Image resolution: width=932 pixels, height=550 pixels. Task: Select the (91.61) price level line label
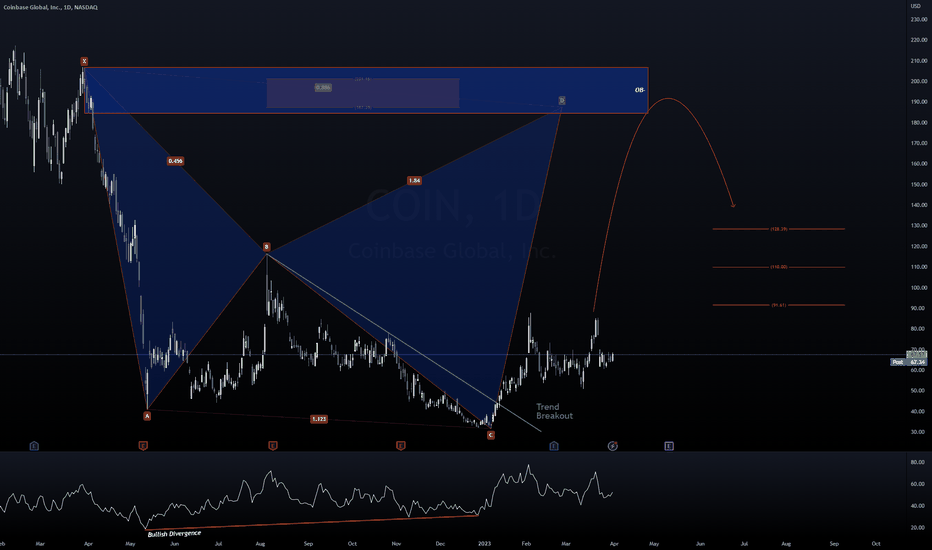pos(779,305)
